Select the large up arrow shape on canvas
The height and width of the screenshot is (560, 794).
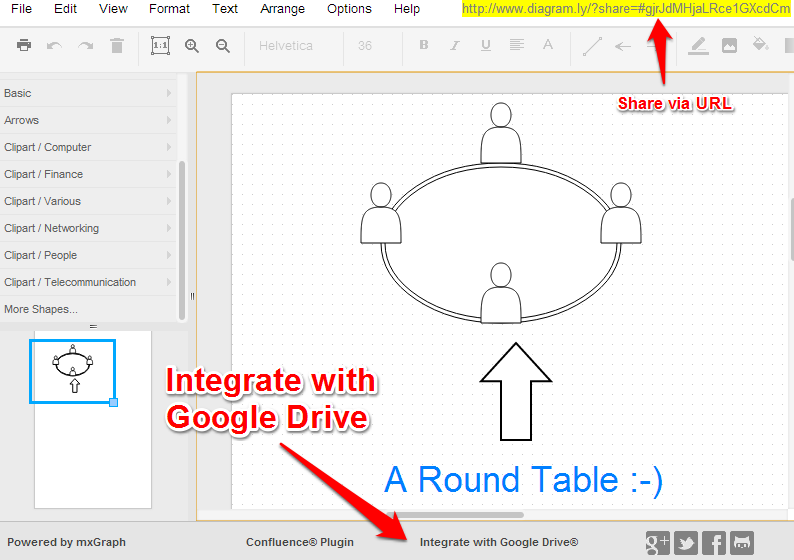point(515,391)
